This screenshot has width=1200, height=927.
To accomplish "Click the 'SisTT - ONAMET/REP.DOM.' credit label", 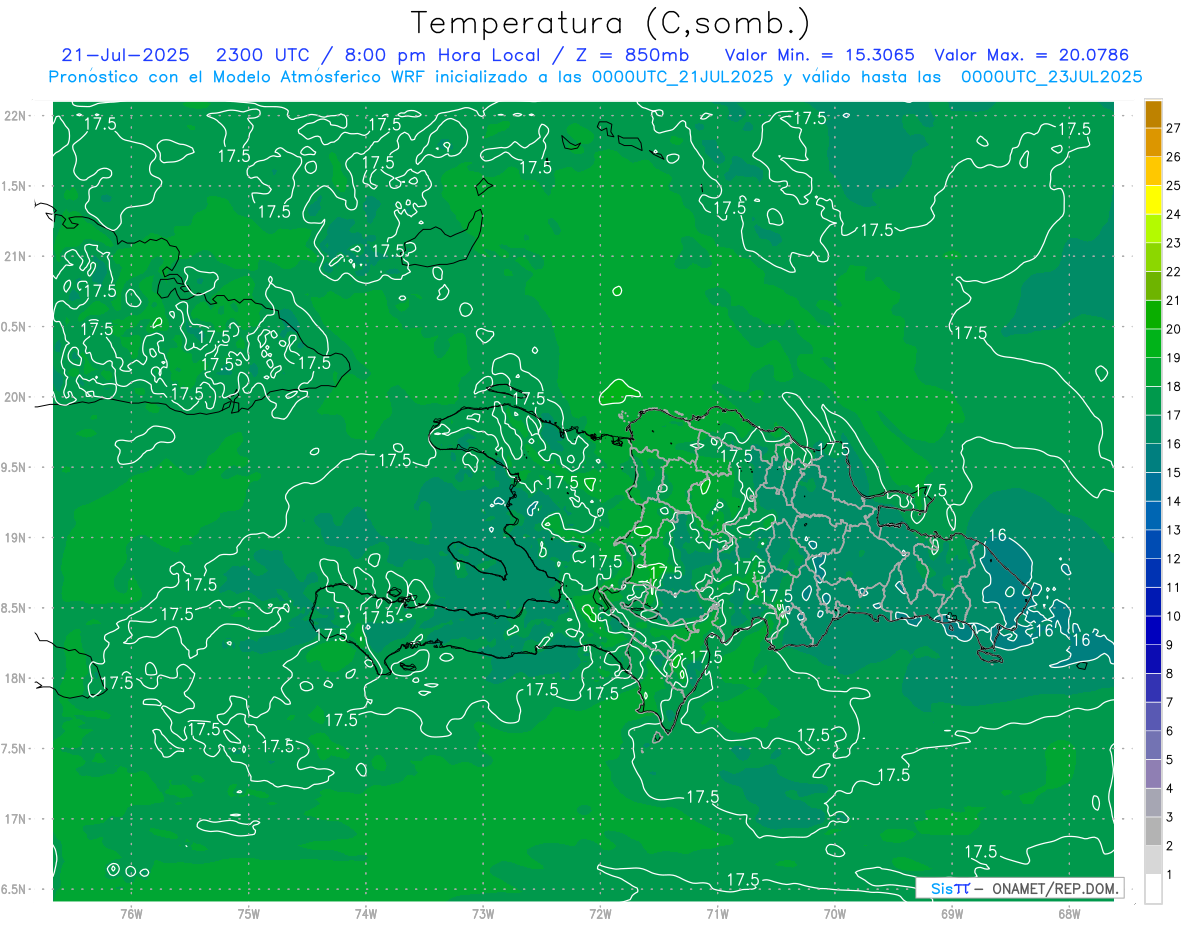I will tap(1020, 888).
